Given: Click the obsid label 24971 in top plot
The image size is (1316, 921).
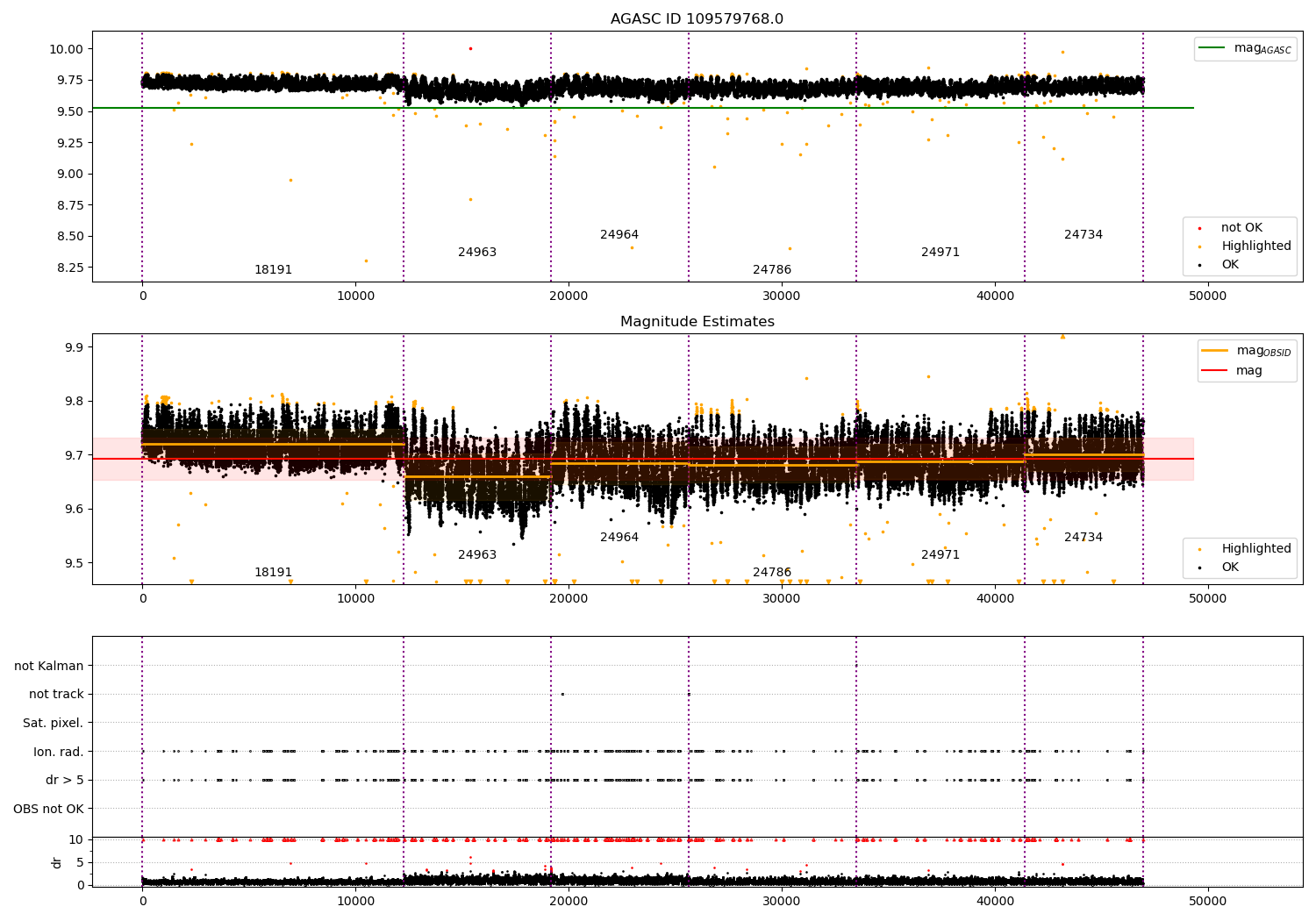Looking at the screenshot, I should [x=941, y=253].
